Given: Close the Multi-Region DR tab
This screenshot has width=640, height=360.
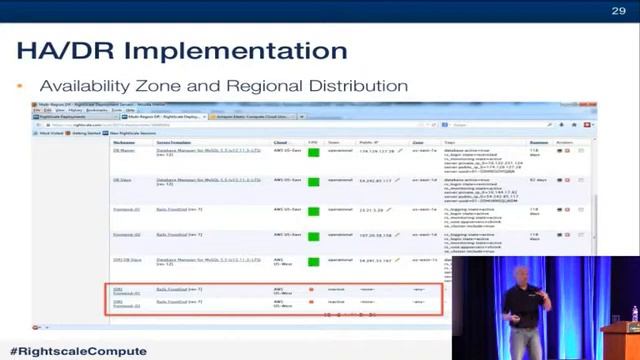Looking at the screenshot, I should pos(204,117).
